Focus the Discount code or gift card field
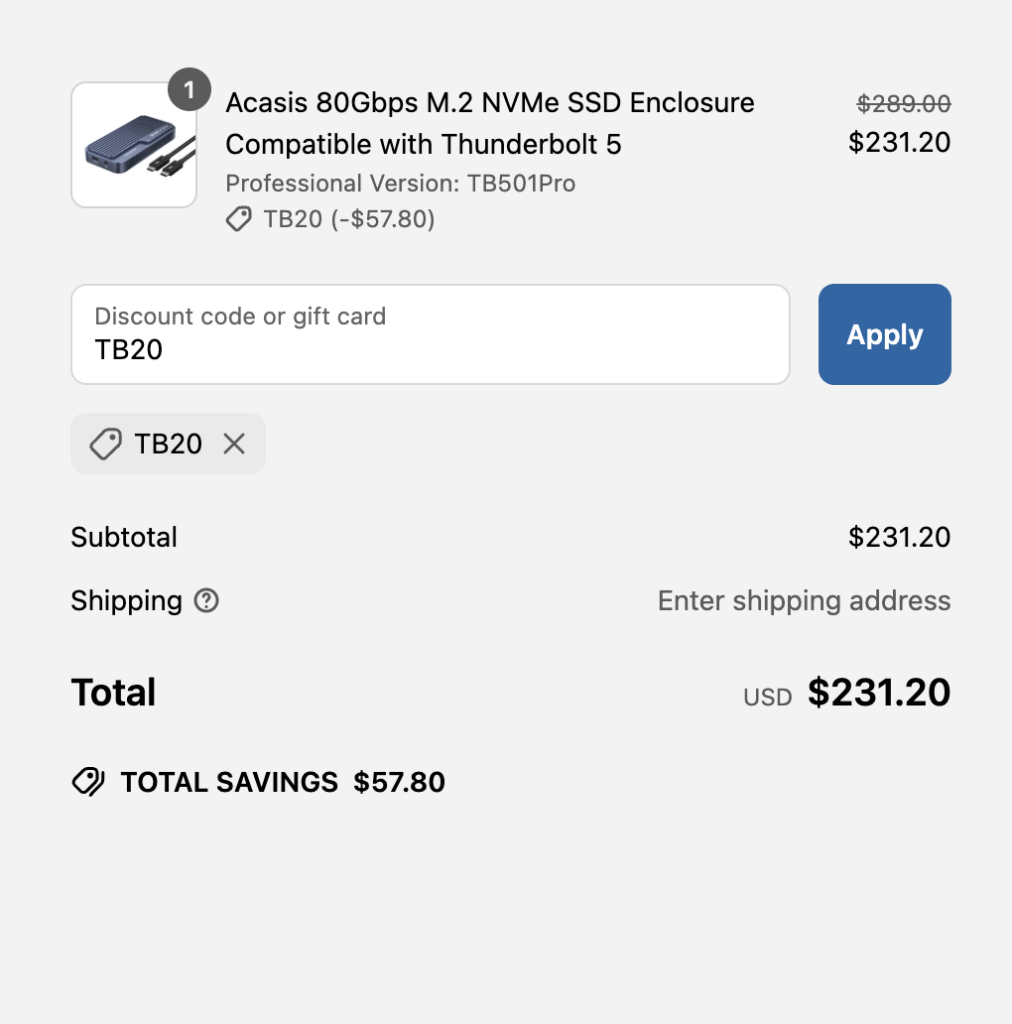The height and width of the screenshot is (1024, 1012). (x=430, y=334)
